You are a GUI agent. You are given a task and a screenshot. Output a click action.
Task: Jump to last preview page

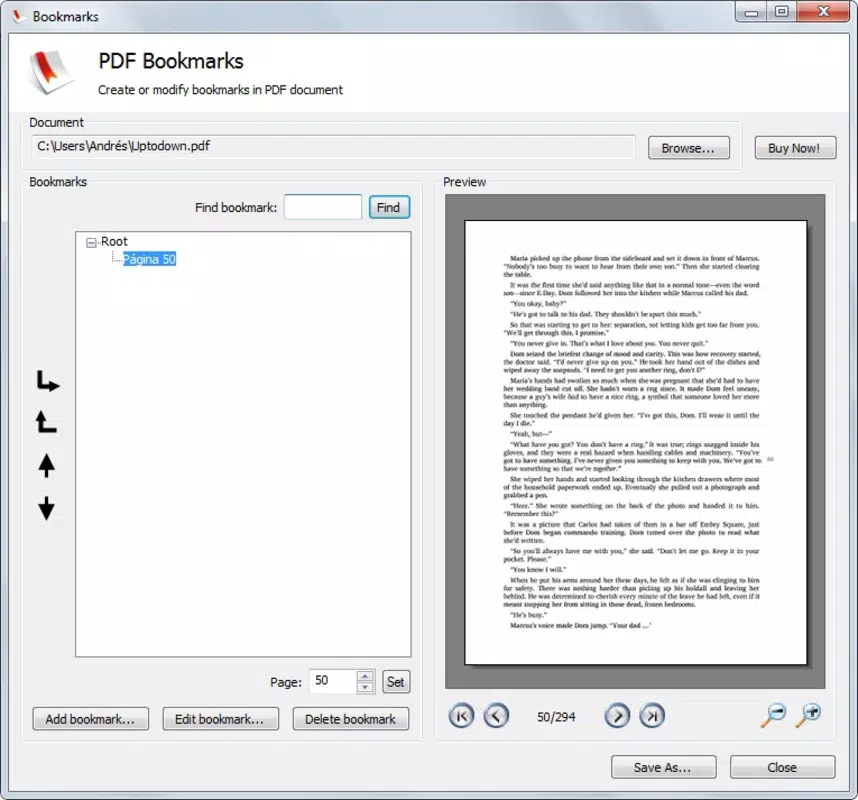(652, 716)
